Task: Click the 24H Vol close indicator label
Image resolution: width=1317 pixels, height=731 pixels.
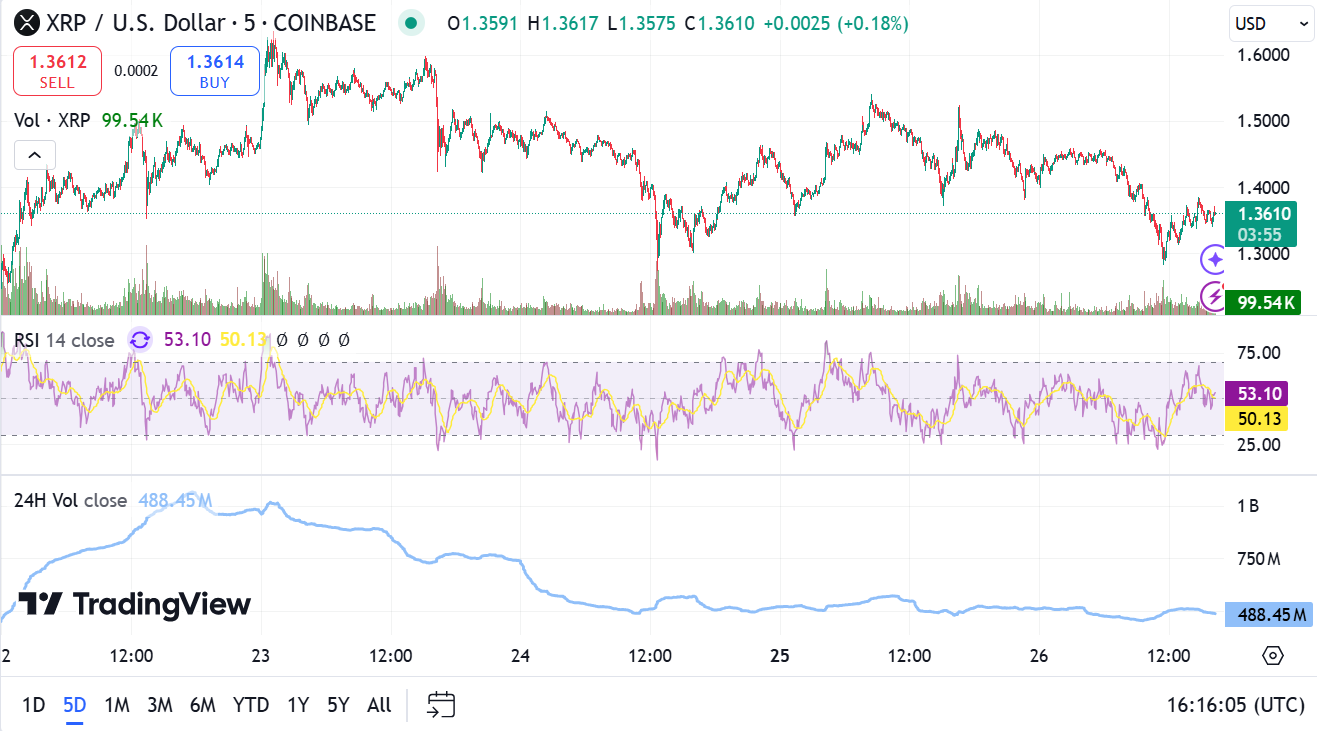Action: (x=70, y=500)
